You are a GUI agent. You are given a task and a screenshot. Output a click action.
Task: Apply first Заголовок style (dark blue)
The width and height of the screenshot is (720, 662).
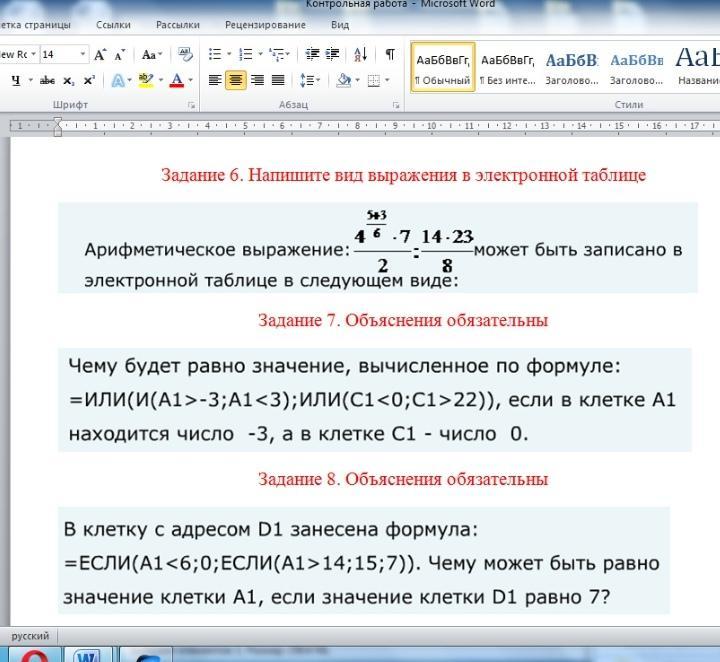572,67
